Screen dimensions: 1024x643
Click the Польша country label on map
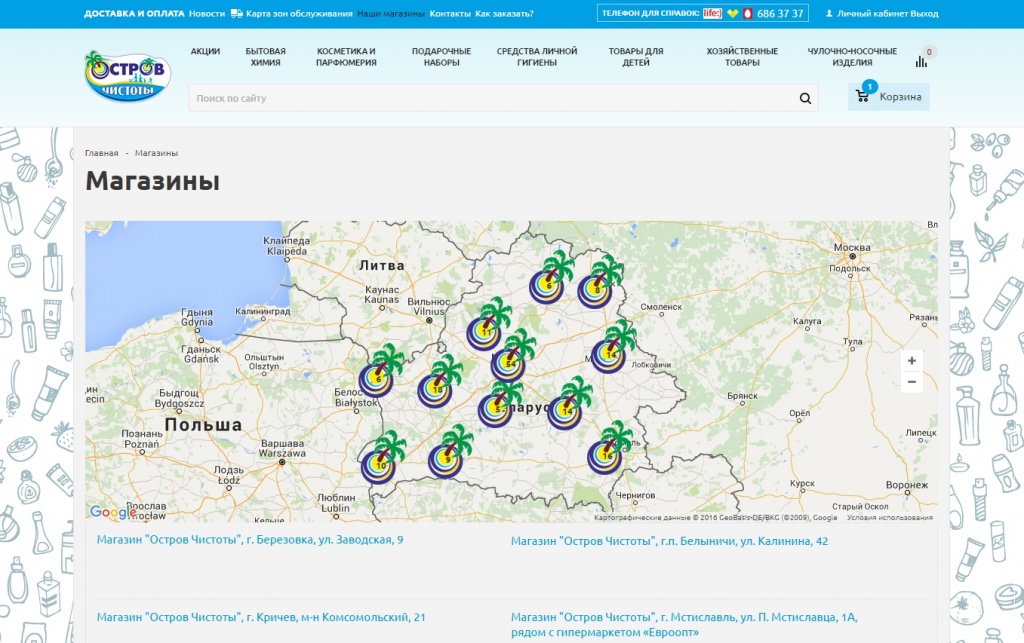pos(203,425)
